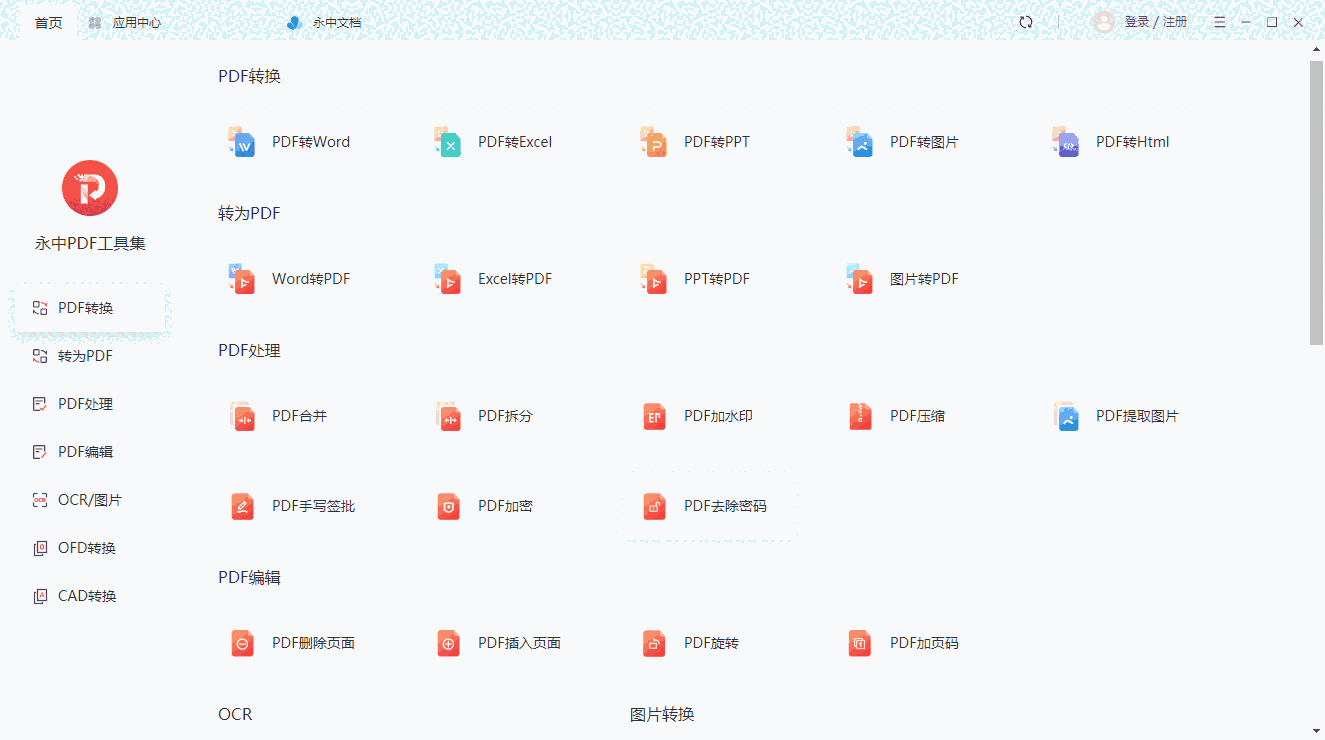The width and height of the screenshot is (1325, 740).
Task: 点击 PDF转PPT 图标
Action: (695, 142)
